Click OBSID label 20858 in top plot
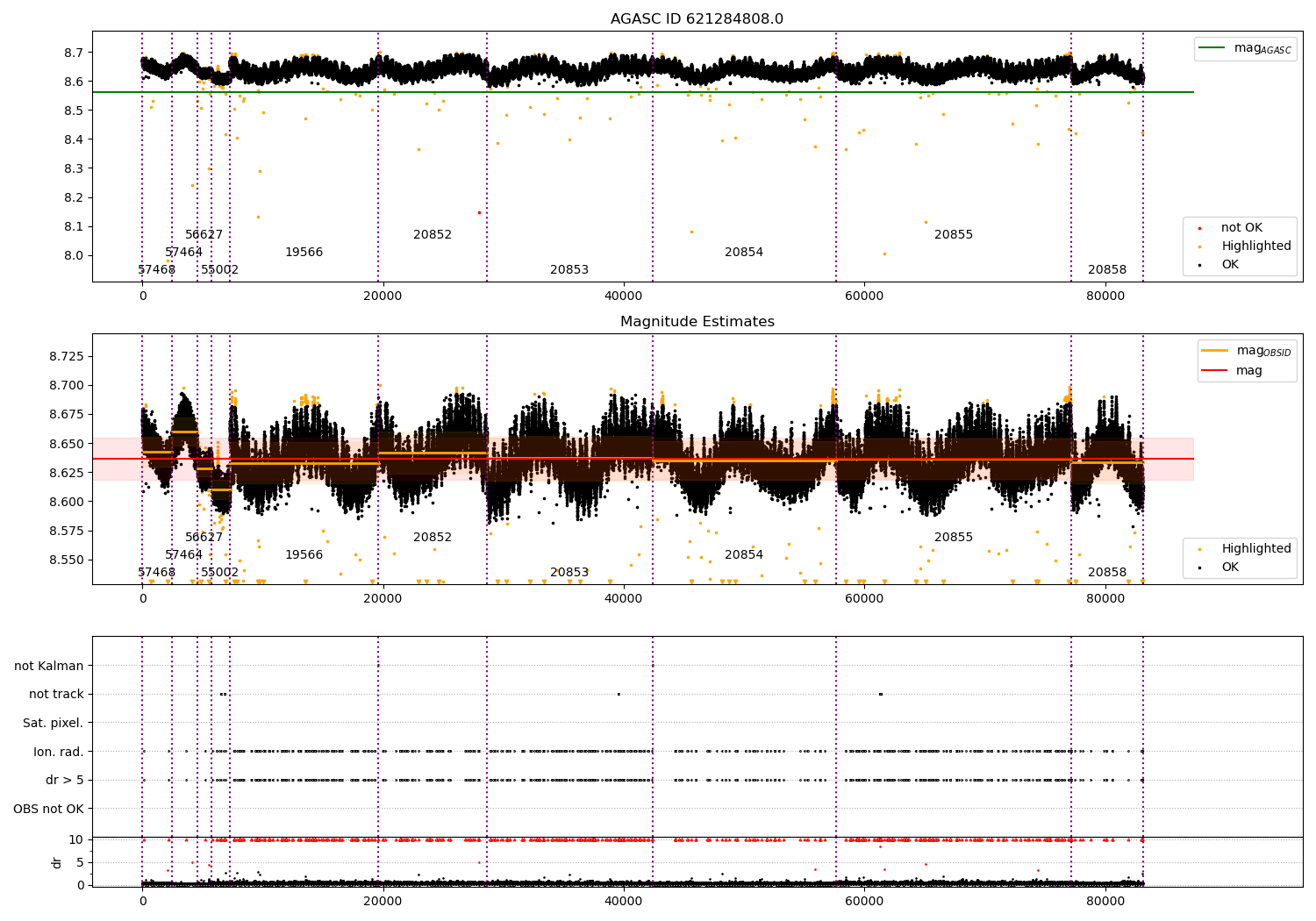The width and height of the screenshot is (1316, 921). (x=1107, y=270)
